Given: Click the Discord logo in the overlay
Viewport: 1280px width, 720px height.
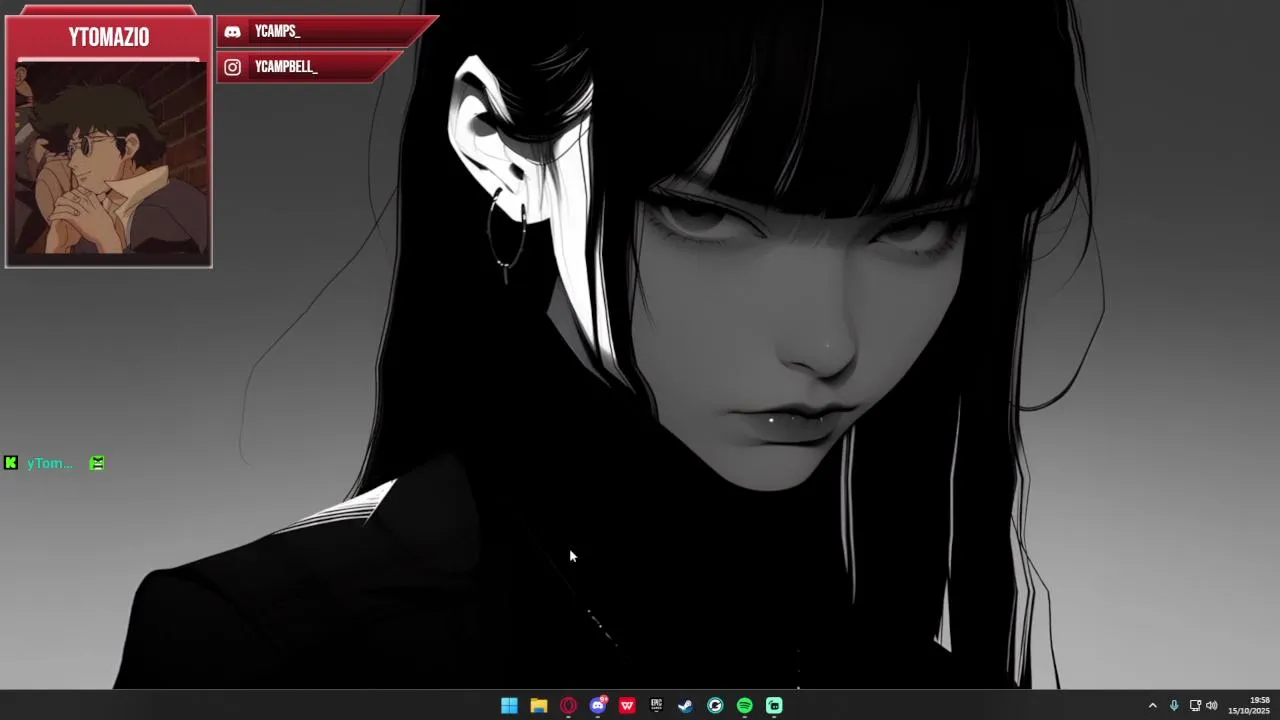Looking at the screenshot, I should (232, 32).
